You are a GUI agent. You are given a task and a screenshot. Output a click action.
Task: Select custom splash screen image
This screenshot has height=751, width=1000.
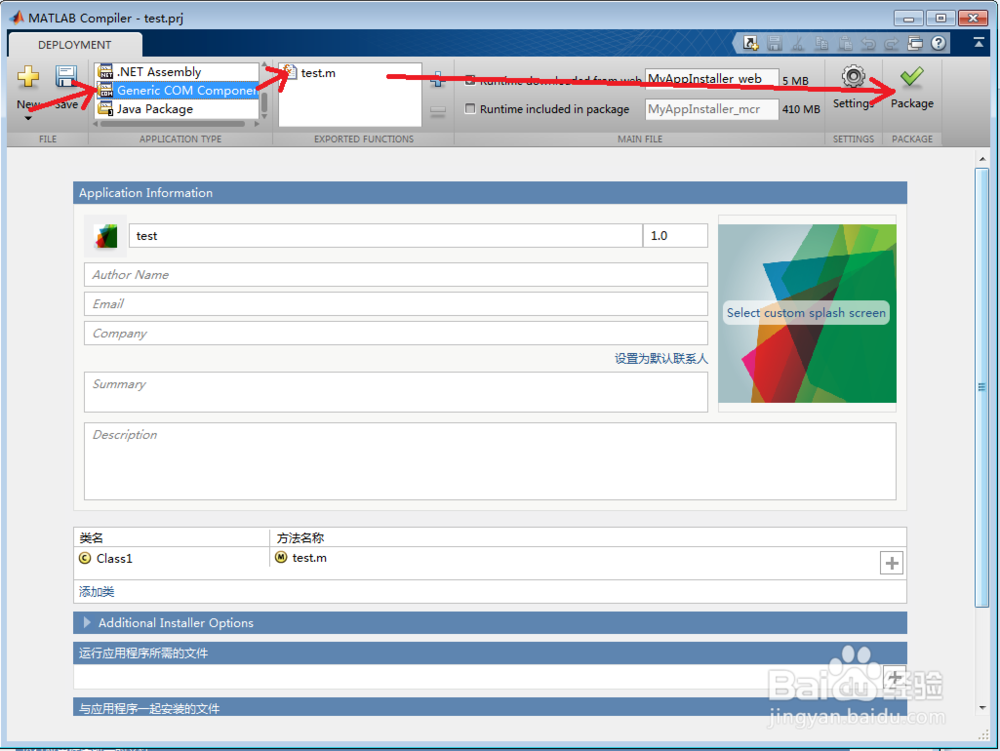tap(807, 313)
